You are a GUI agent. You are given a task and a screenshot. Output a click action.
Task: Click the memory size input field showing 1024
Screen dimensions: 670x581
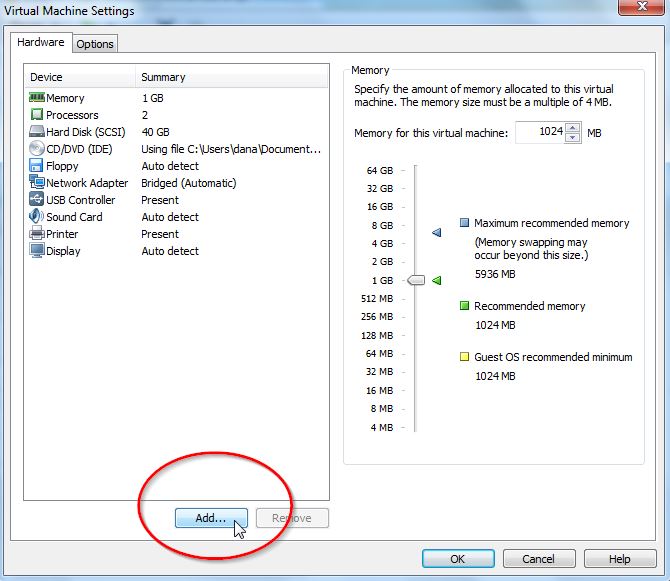540,132
